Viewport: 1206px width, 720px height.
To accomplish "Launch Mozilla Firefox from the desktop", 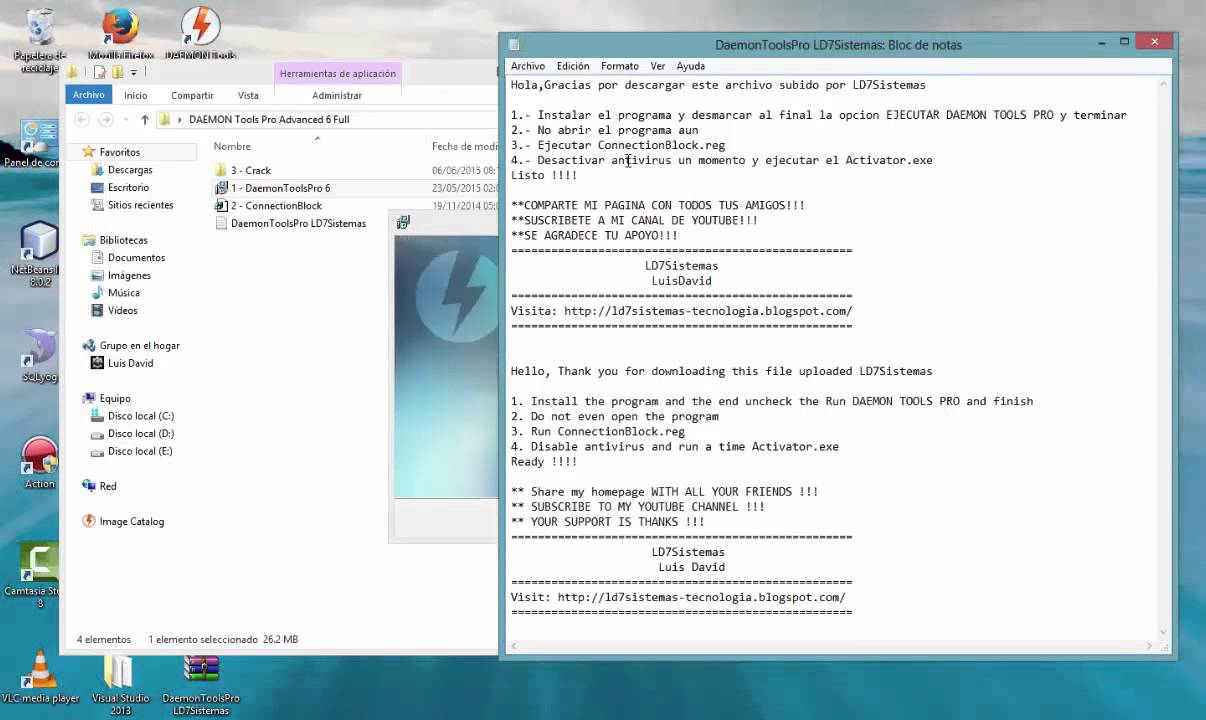I will [x=120, y=33].
